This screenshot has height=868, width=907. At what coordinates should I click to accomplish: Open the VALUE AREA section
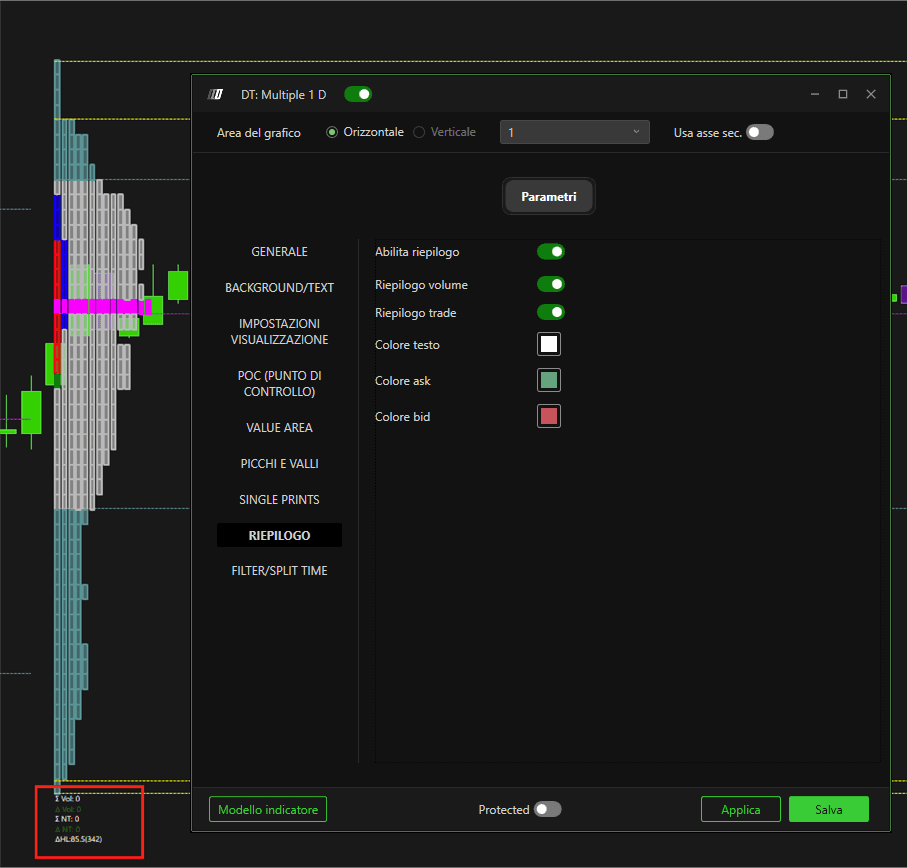[x=279, y=427]
